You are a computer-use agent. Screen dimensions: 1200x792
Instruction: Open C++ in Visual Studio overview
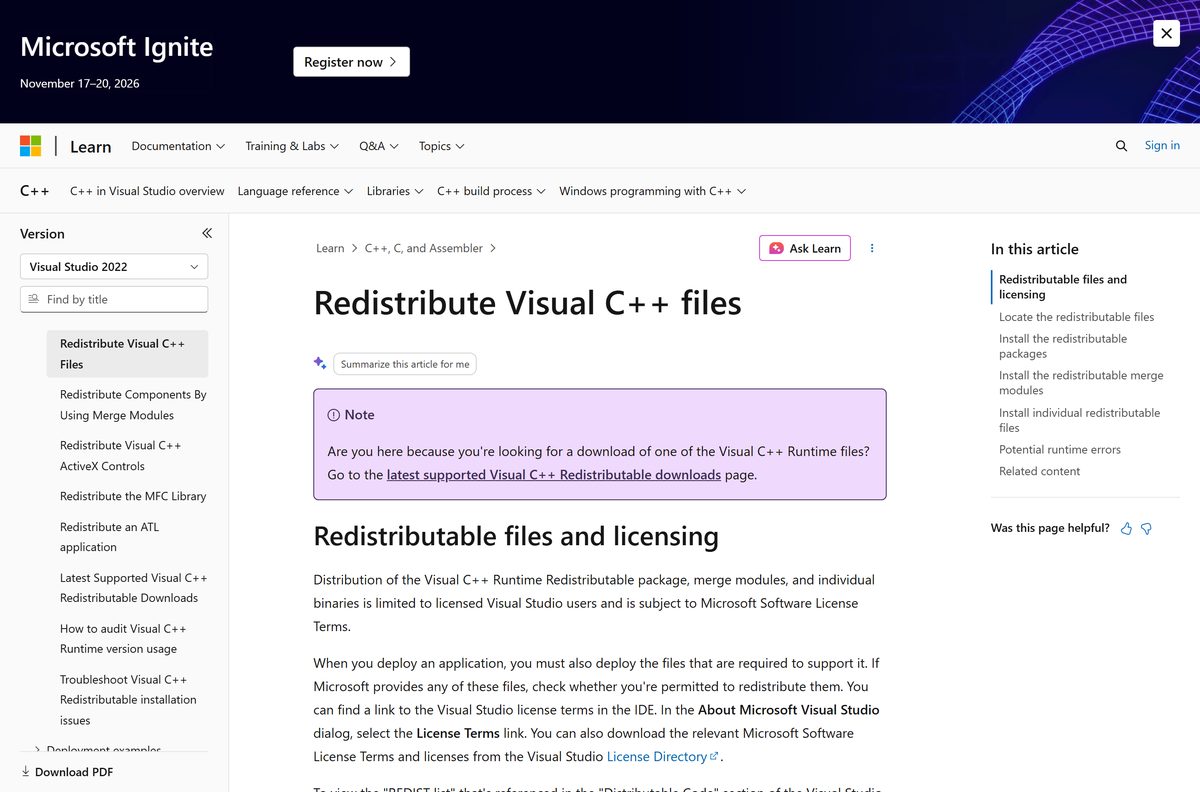(147, 191)
